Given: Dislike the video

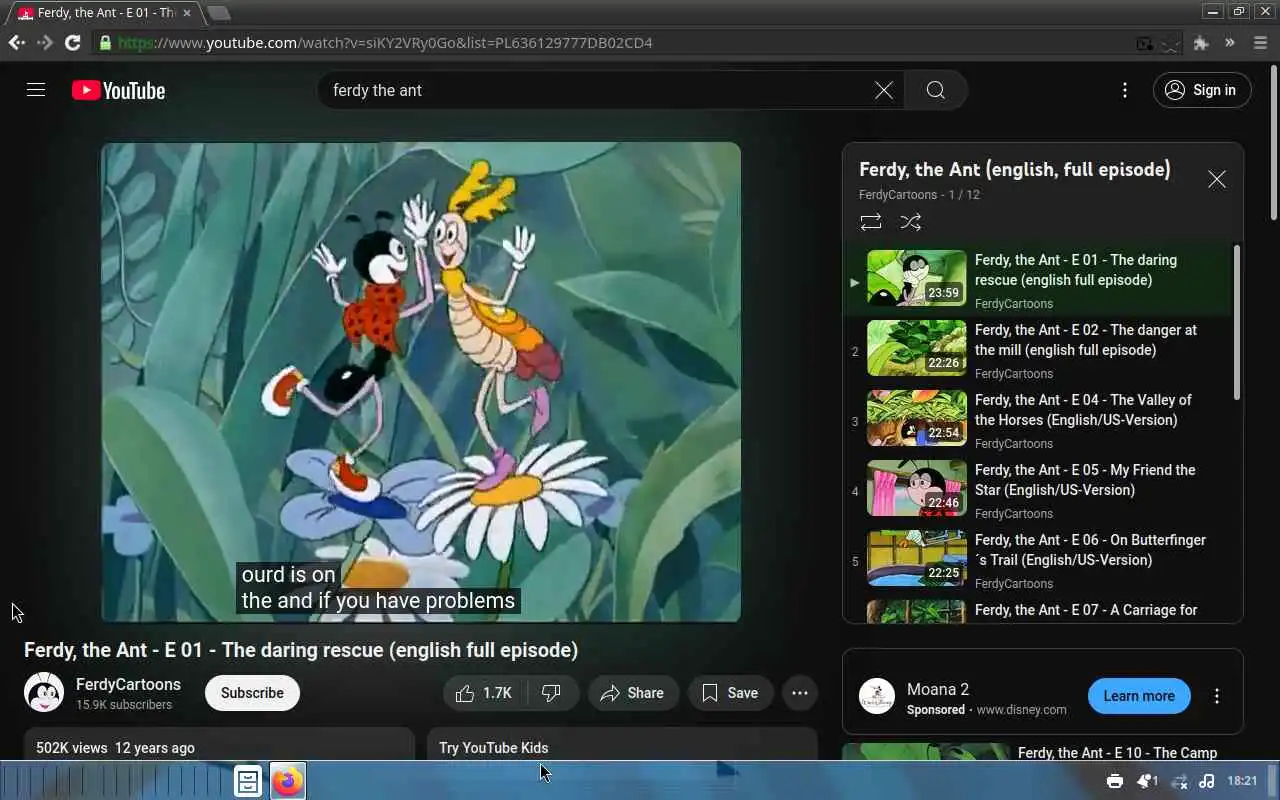Looking at the screenshot, I should point(551,693).
